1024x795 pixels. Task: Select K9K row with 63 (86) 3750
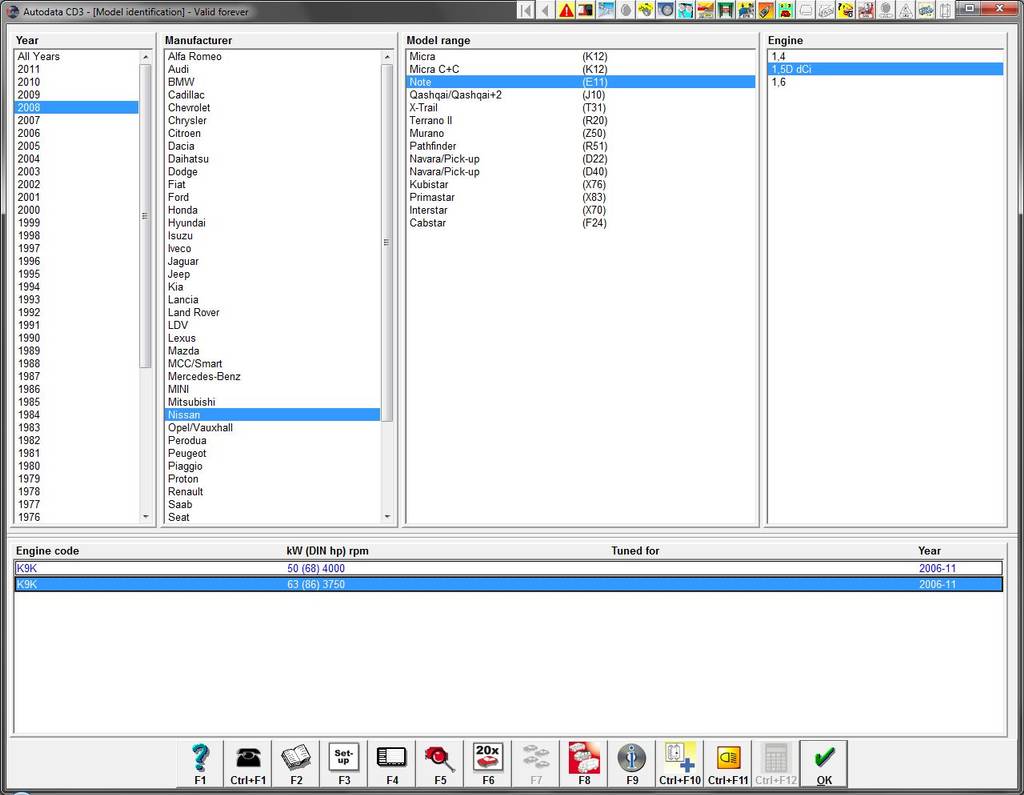[508, 584]
